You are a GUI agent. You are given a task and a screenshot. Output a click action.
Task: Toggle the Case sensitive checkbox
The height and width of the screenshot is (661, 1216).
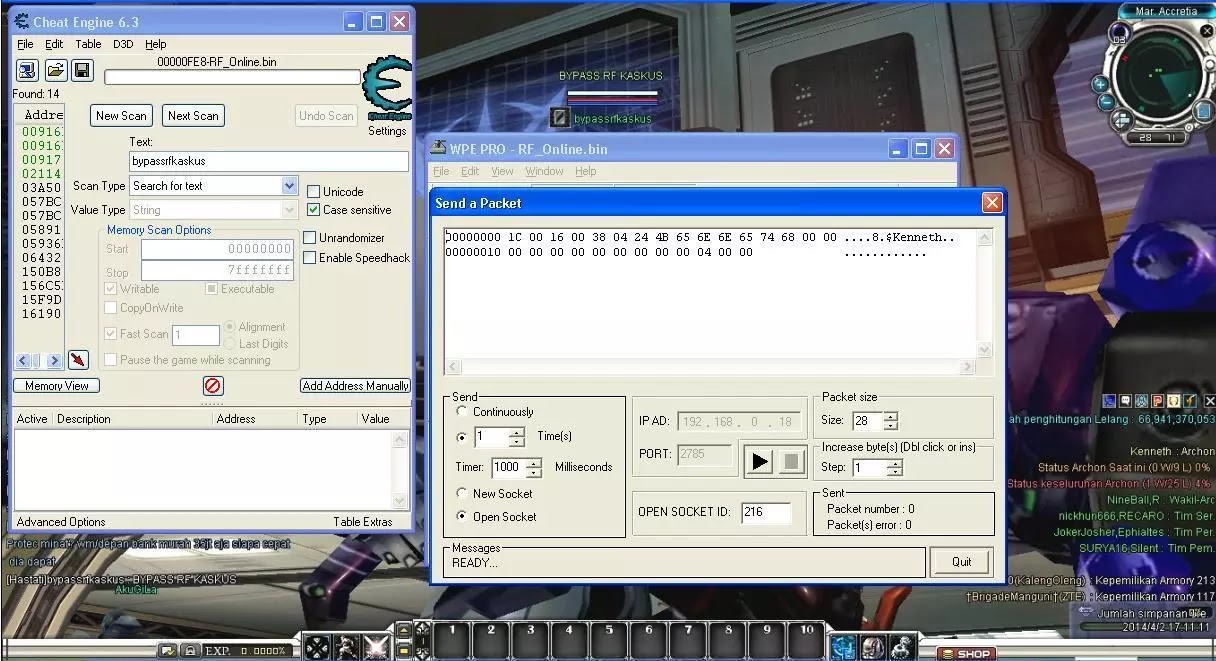pyautogui.click(x=313, y=210)
